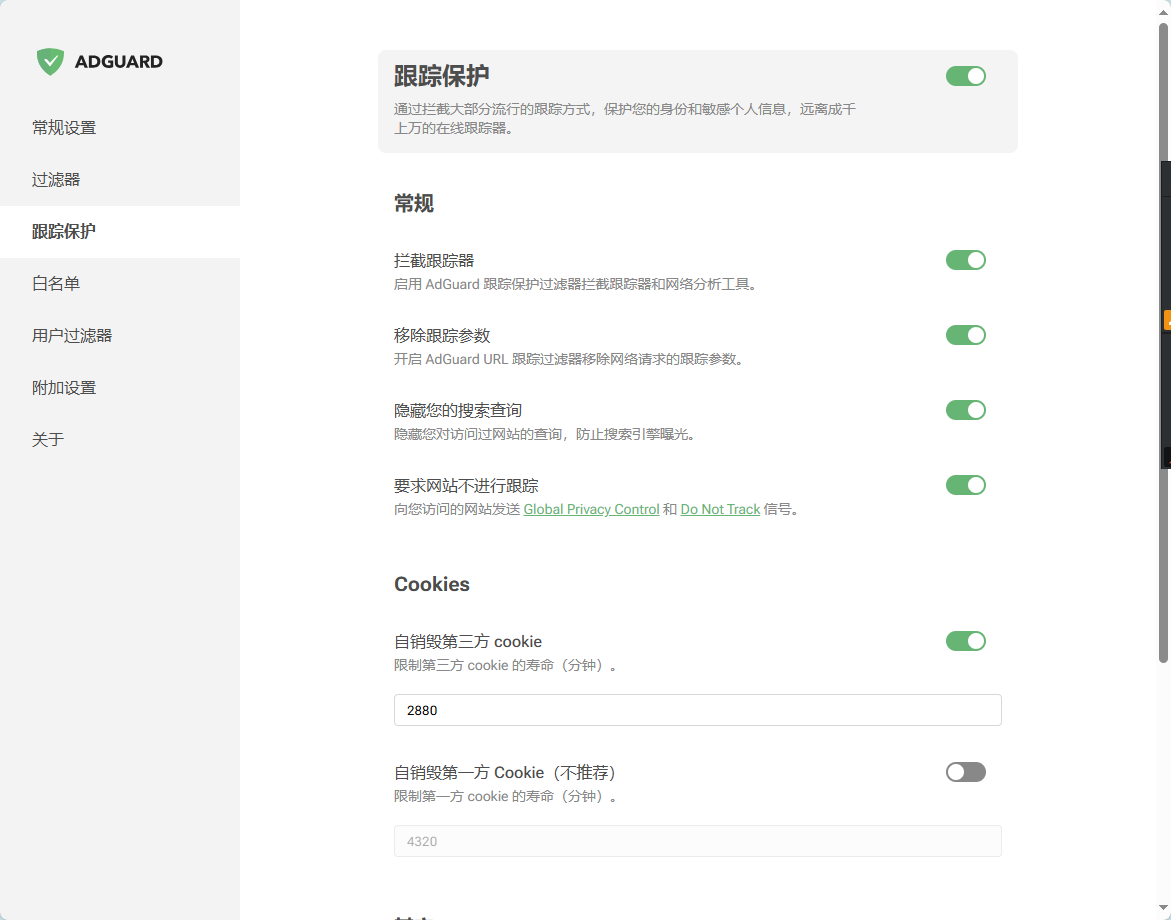Viewport: 1171px width, 920px height.
Task: Enable 自销毁第一方 Cookie toggle
Action: 966,772
